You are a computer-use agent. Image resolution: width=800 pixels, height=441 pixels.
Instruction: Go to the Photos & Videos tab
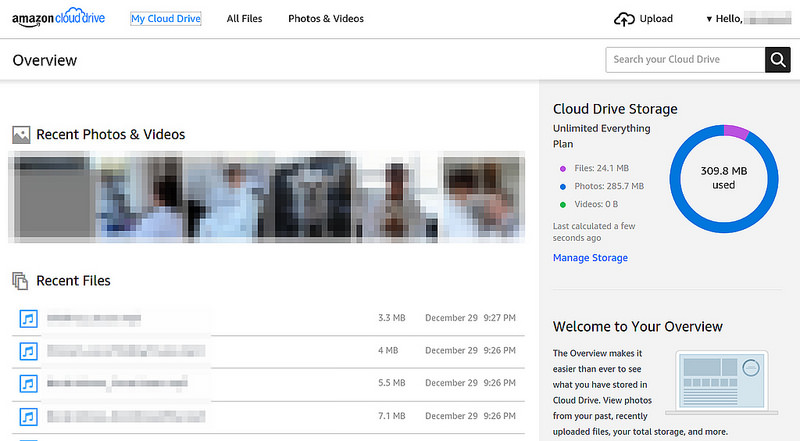326,19
